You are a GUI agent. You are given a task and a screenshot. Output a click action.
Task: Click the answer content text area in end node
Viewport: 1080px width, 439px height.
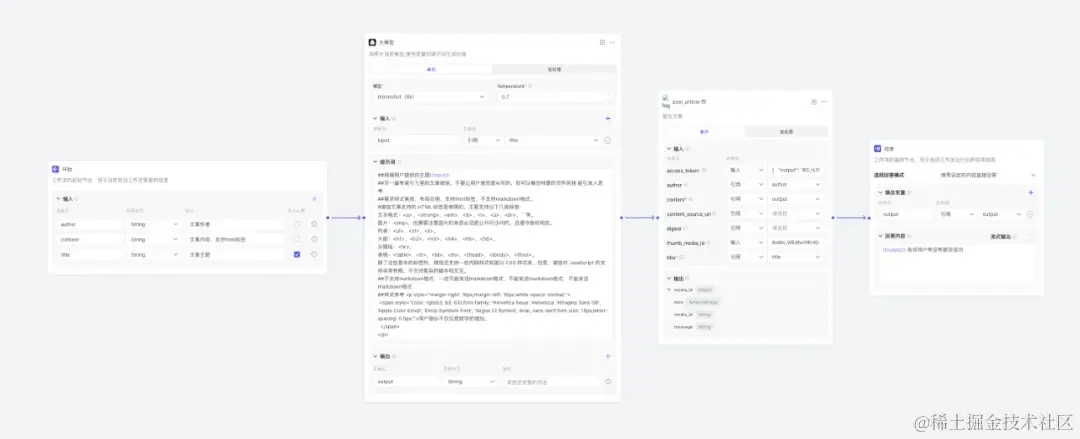point(957,263)
